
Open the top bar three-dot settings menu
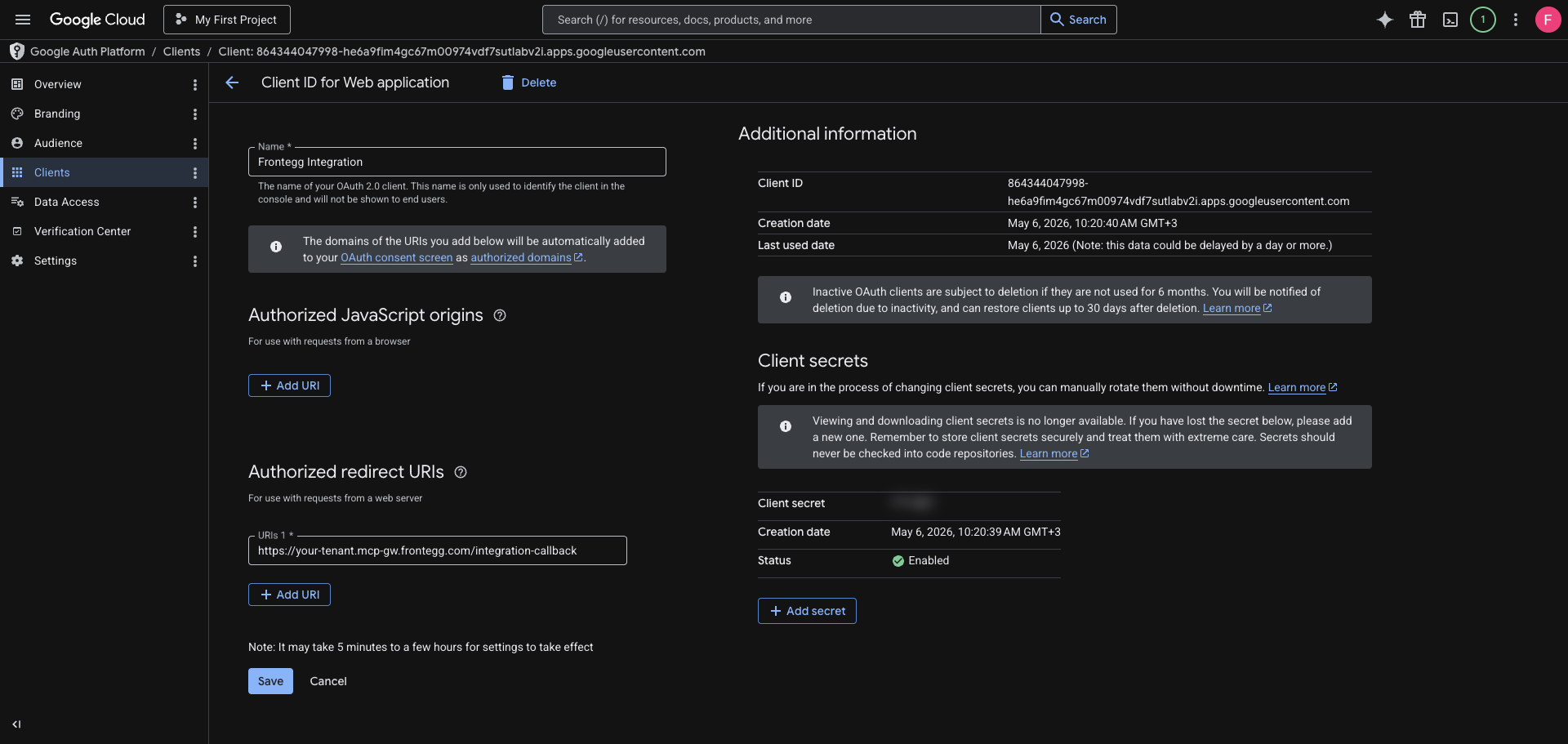pos(1516,20)
